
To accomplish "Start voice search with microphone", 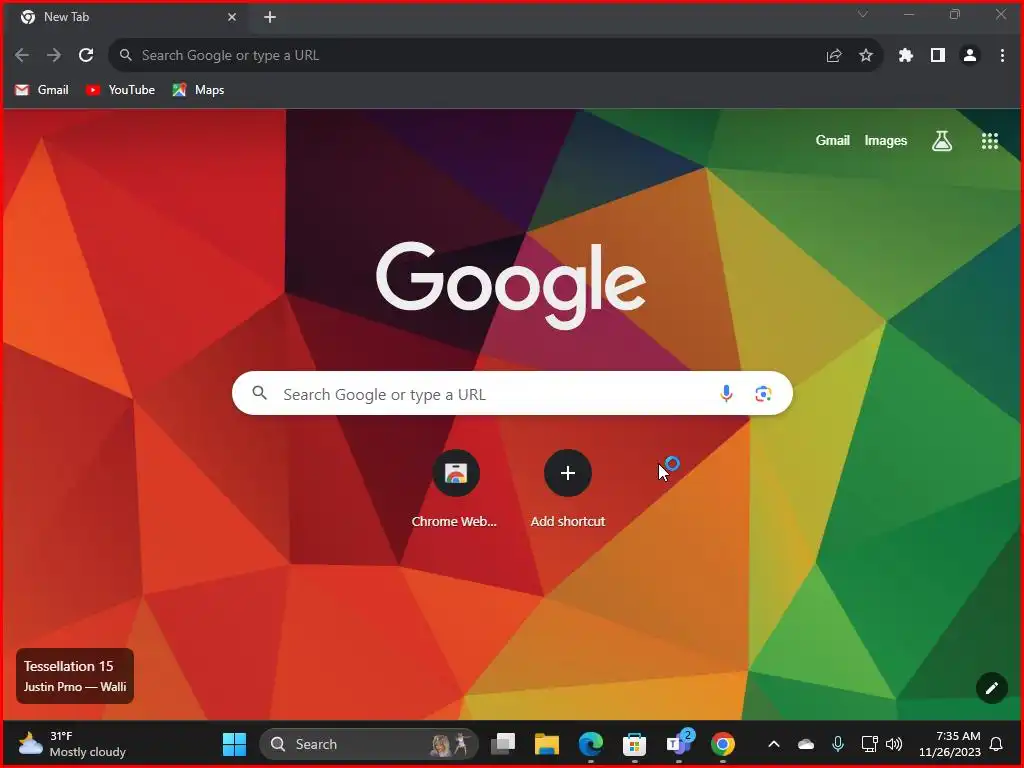I will (726, 394).
